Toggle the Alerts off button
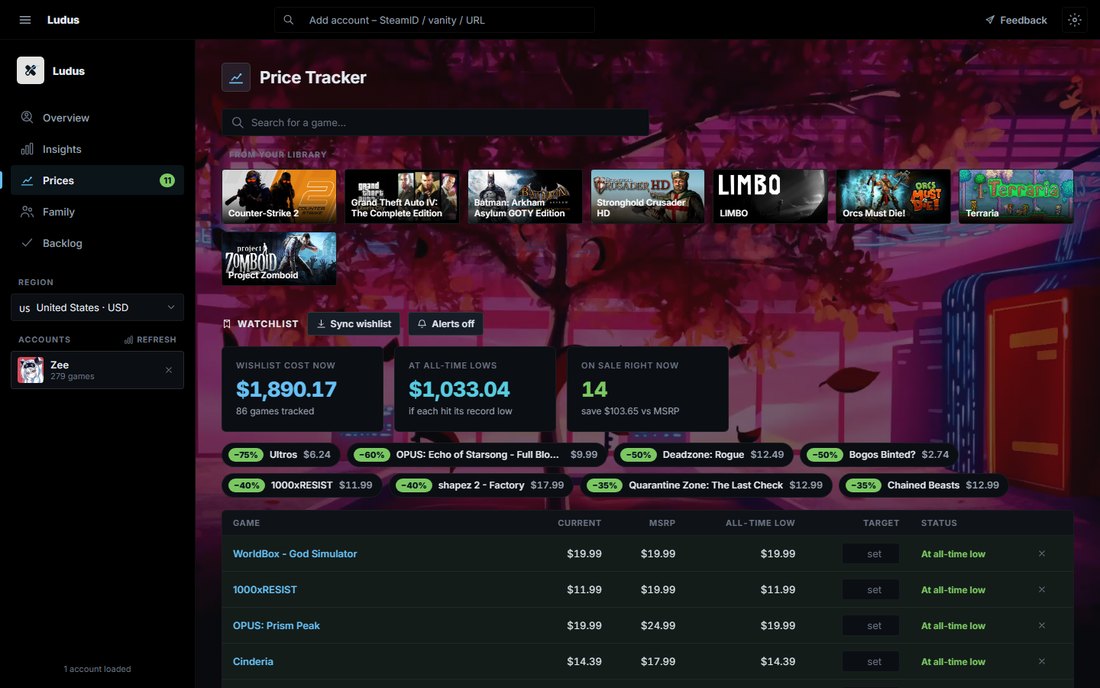The height and width of the screenshot is (688, 1100). point(445,324)
